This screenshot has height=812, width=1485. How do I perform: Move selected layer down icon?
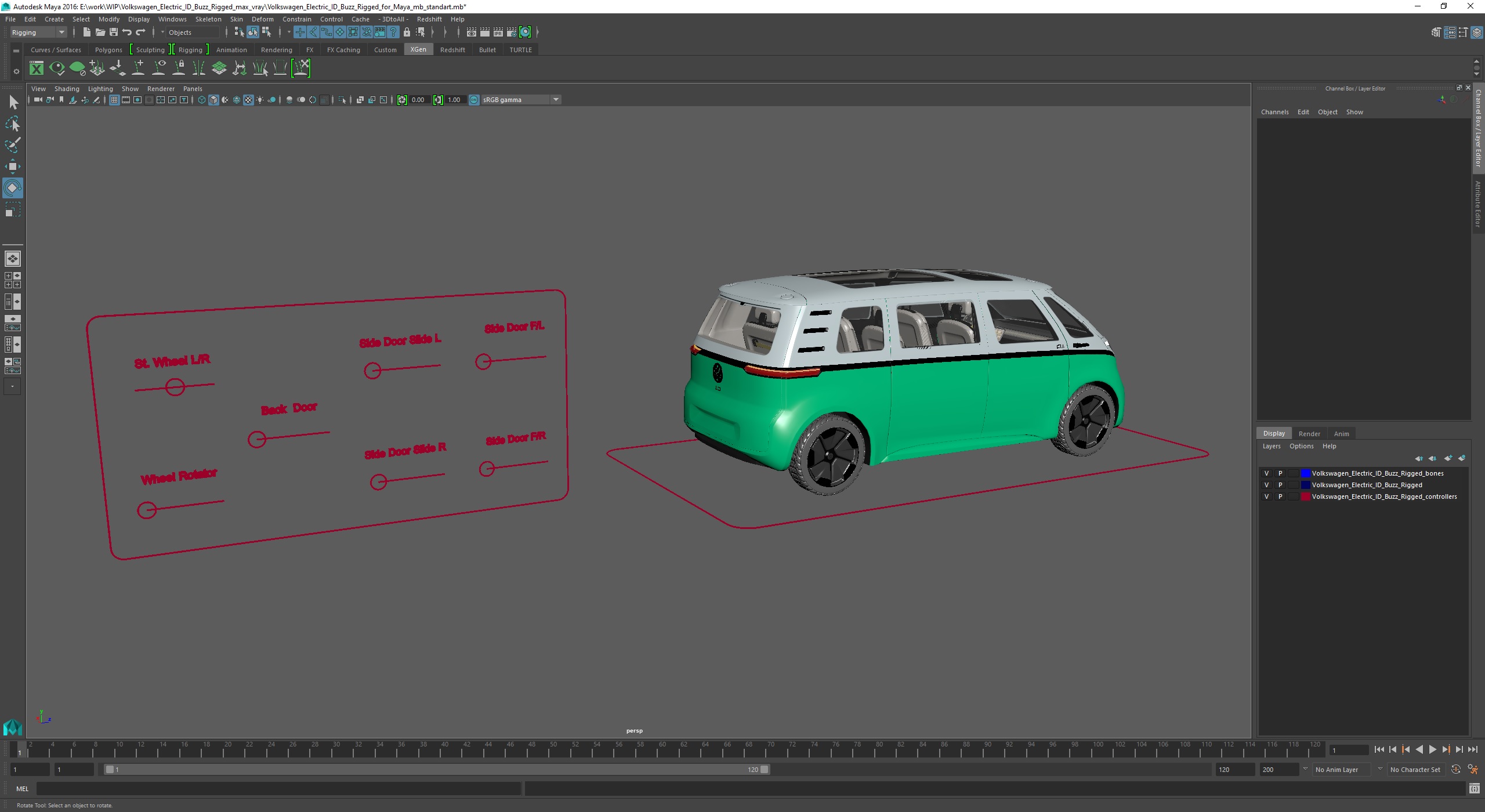coord(1432,458)
